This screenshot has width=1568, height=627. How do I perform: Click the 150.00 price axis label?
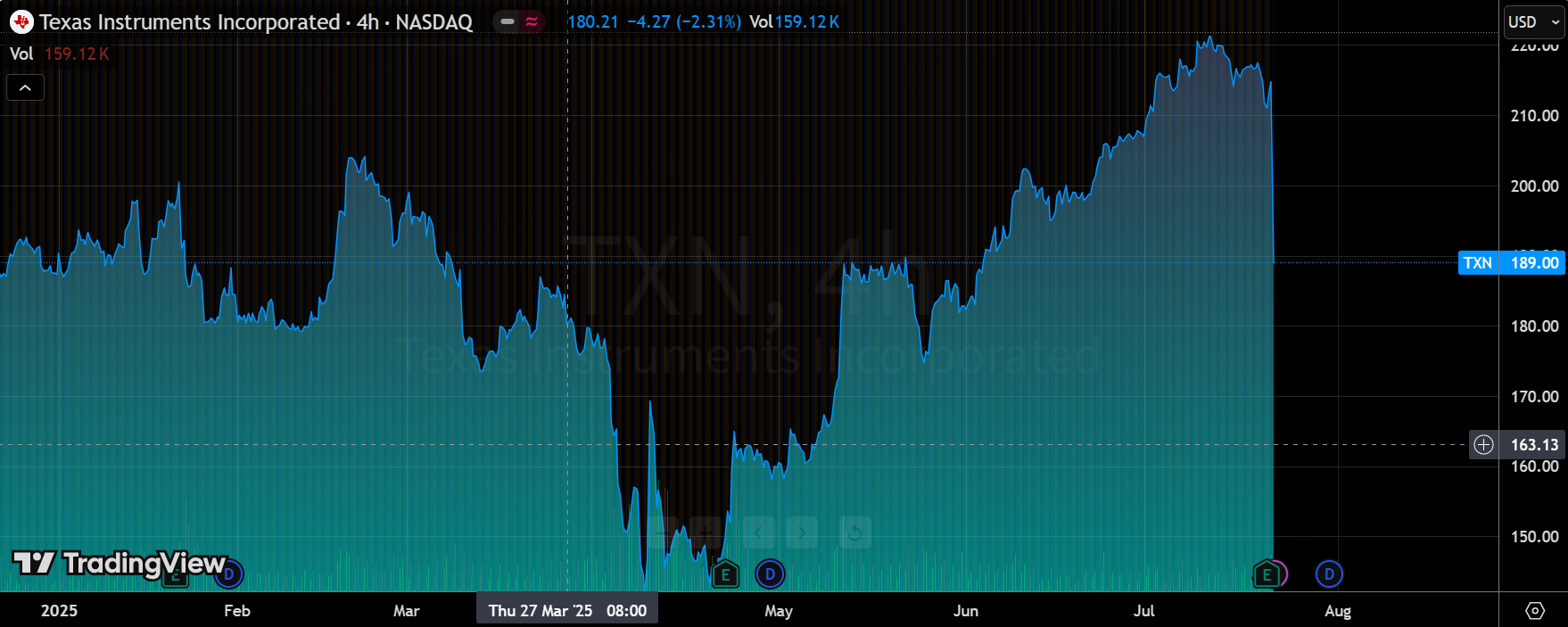pos(1534,536)
